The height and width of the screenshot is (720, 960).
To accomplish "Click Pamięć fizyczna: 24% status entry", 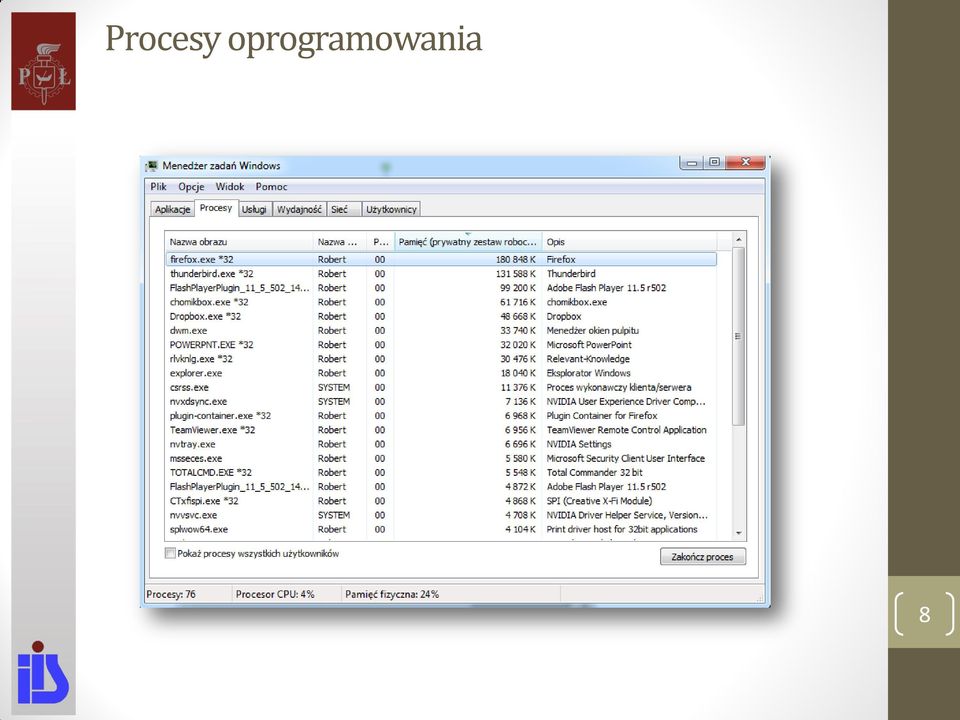I will pyautogui.click(x=392, y=594).
